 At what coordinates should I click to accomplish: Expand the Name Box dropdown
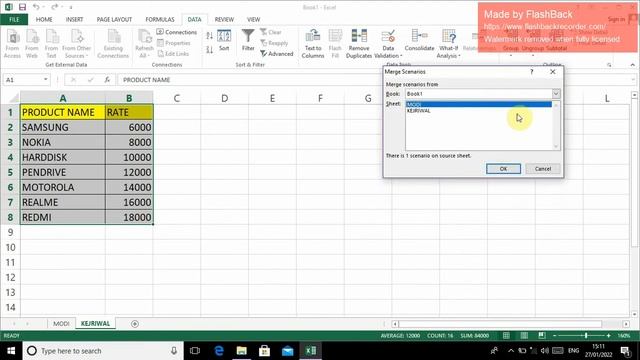click(46, 80)
